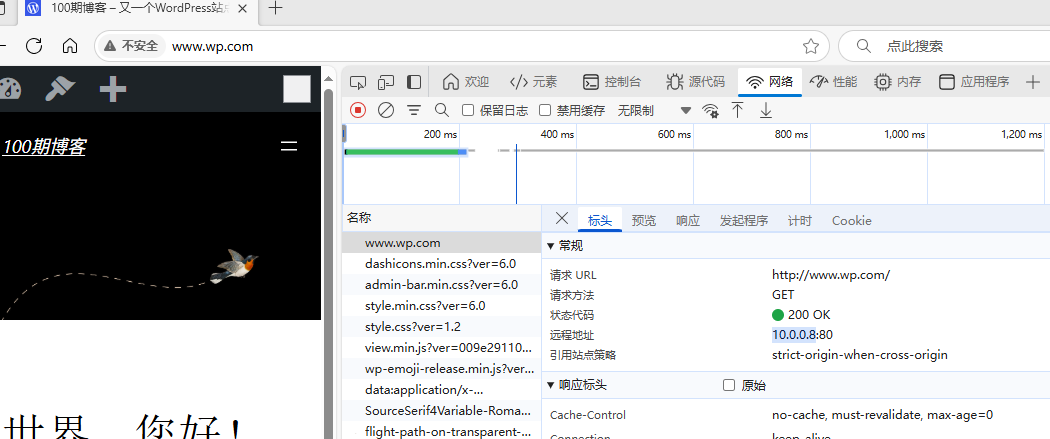The width and height of the screenshot is (1050, 439).
Task: Toggle the network filter funnel icon
Action: tap(415, 110)
